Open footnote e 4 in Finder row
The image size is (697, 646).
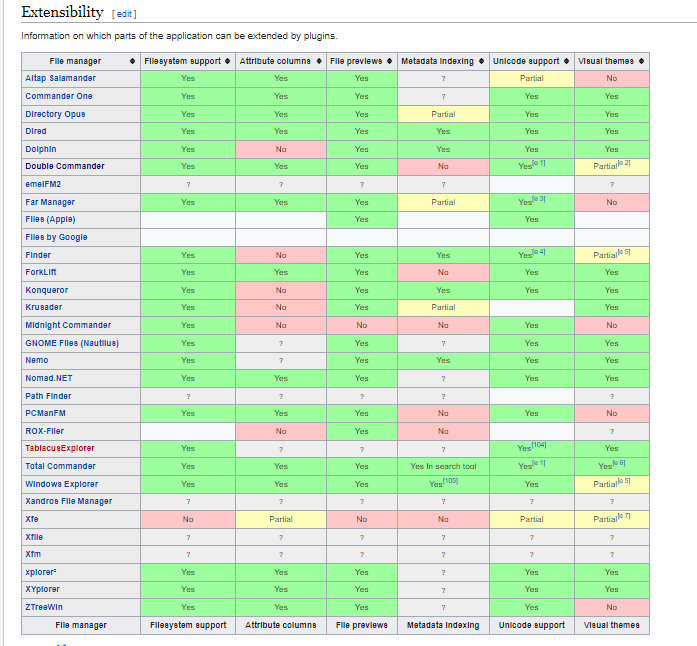click(x=539, y=252)
